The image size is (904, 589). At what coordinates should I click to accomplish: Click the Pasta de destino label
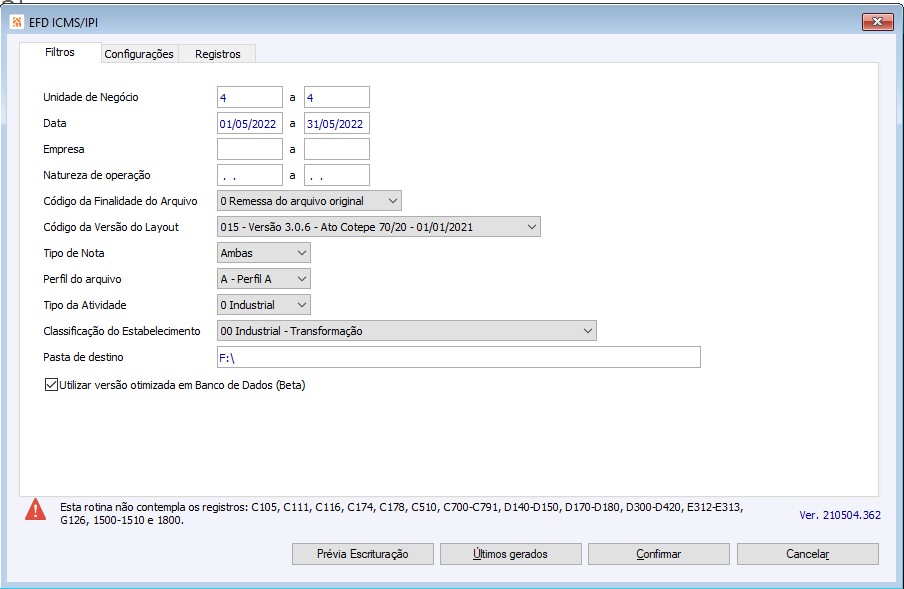pyautogui.click(x=83, y=357)
